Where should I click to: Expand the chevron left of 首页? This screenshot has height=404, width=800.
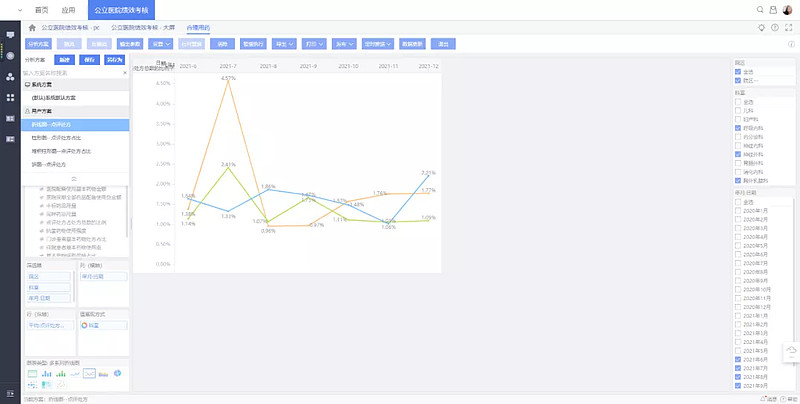tap(20, 10)
